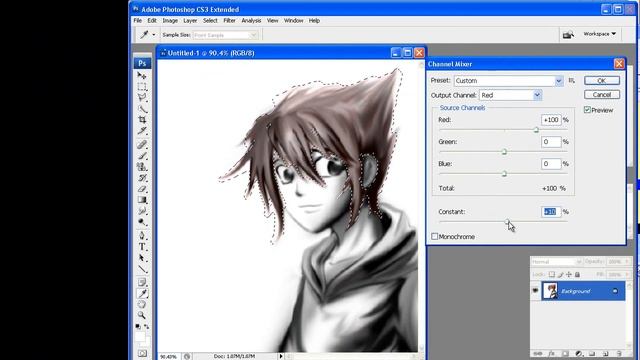This screenshot has height=360, width=640.
Task: Select the Lasso tool
Action: 142,98
